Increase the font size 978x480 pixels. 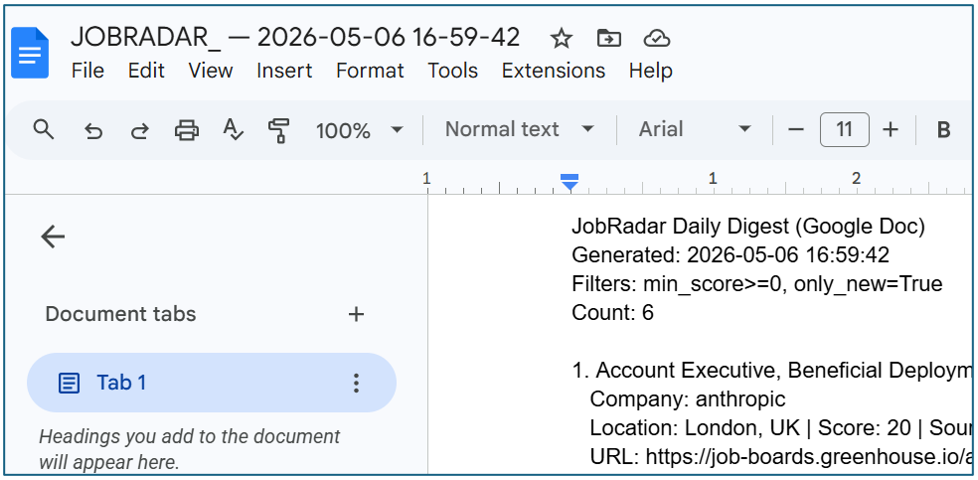click(891, 130)
